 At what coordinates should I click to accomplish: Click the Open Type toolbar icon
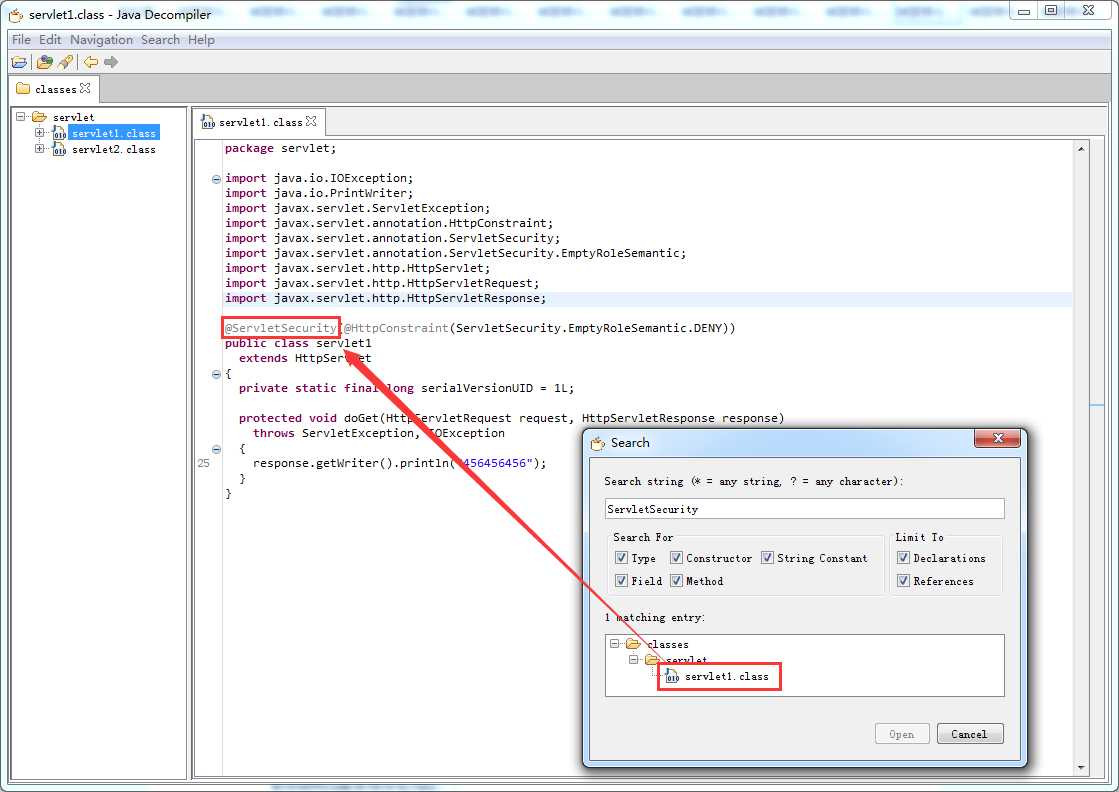44,62
